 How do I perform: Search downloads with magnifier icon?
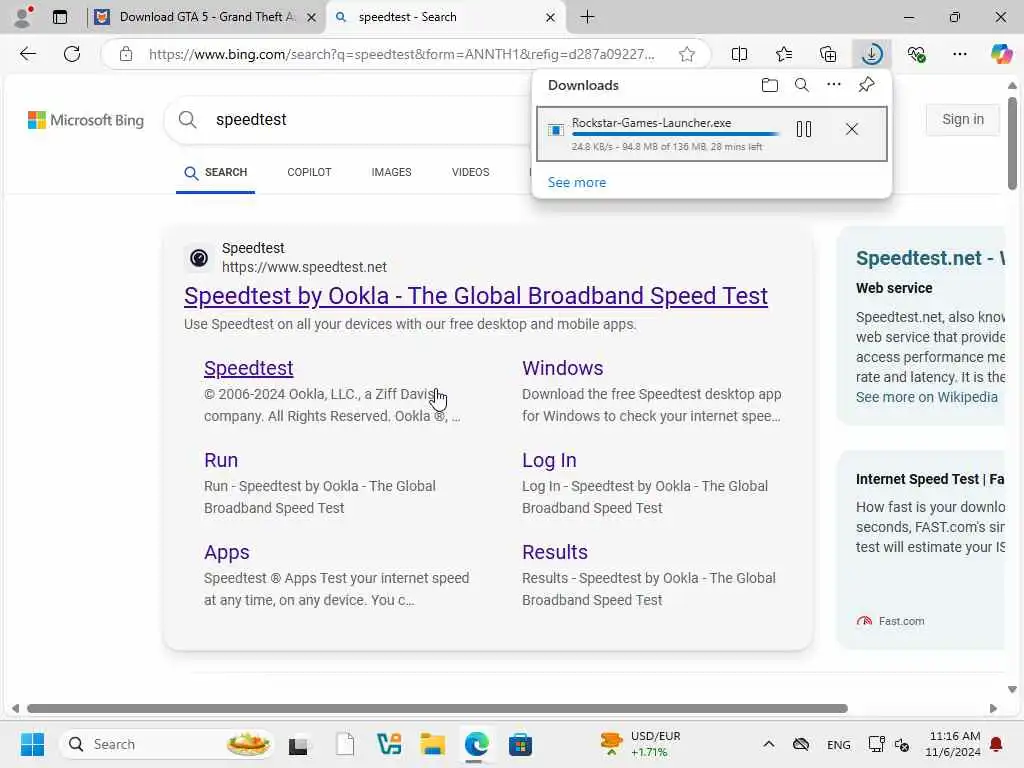click(x=802, y=85)
